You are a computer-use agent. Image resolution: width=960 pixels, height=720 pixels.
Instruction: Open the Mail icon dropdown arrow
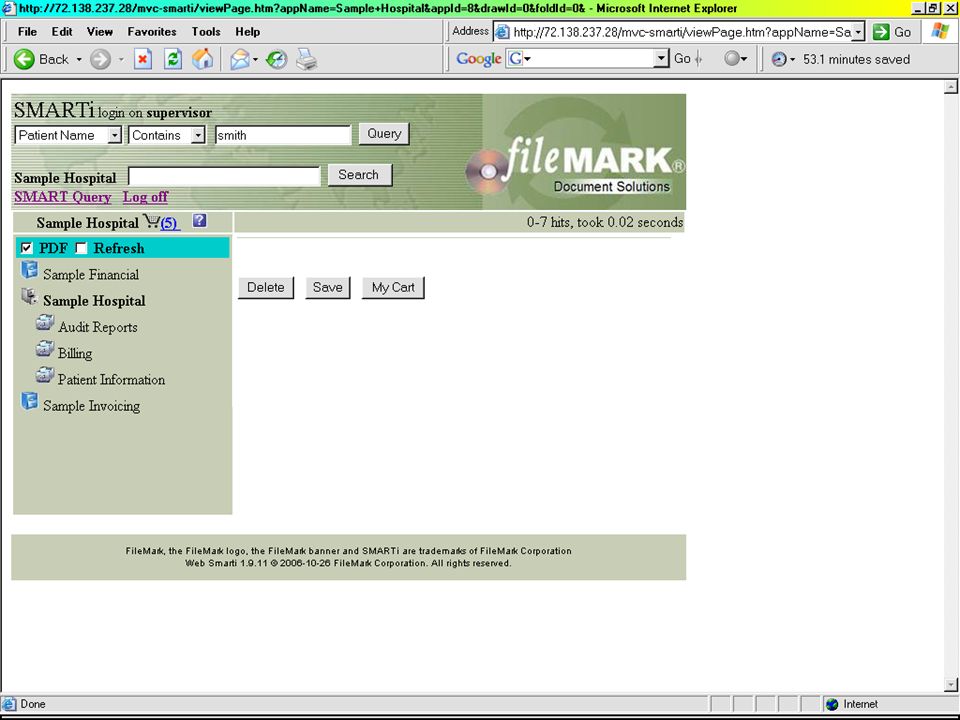tap(255, 59)
